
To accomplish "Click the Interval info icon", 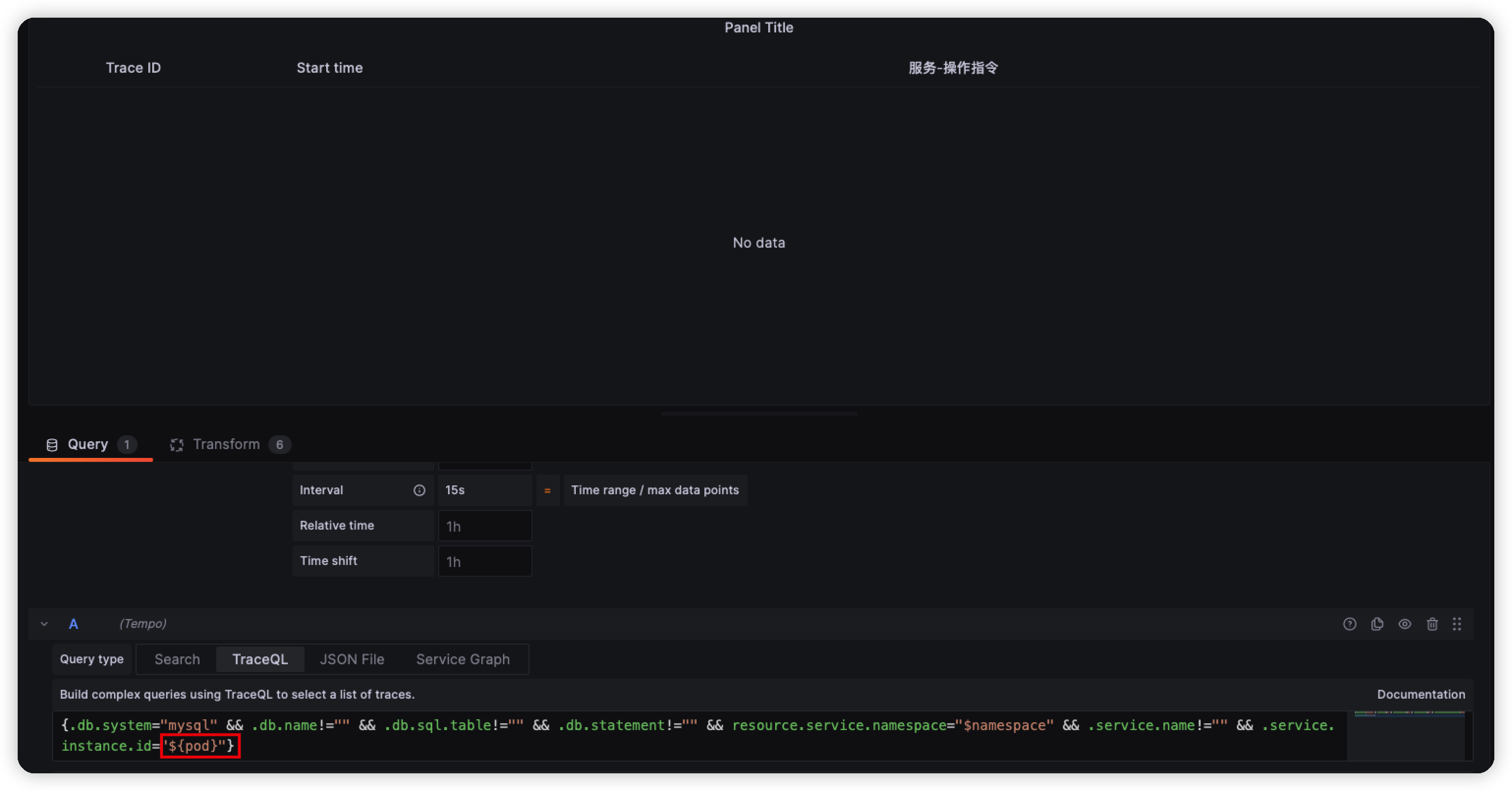I will [419, 490].
